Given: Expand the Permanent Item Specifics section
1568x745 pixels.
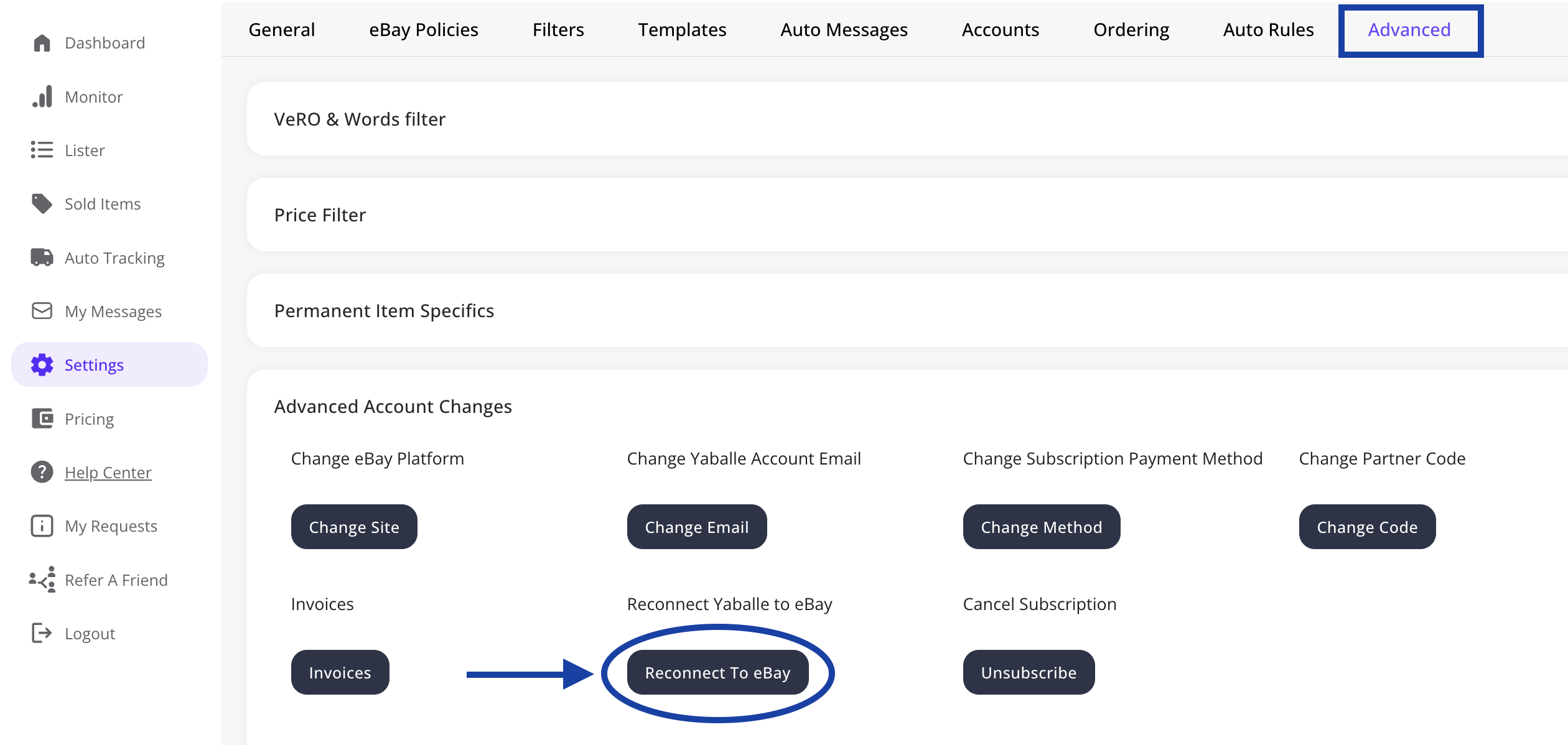Looking at the screenshot, I should click(x=384, y=310).
